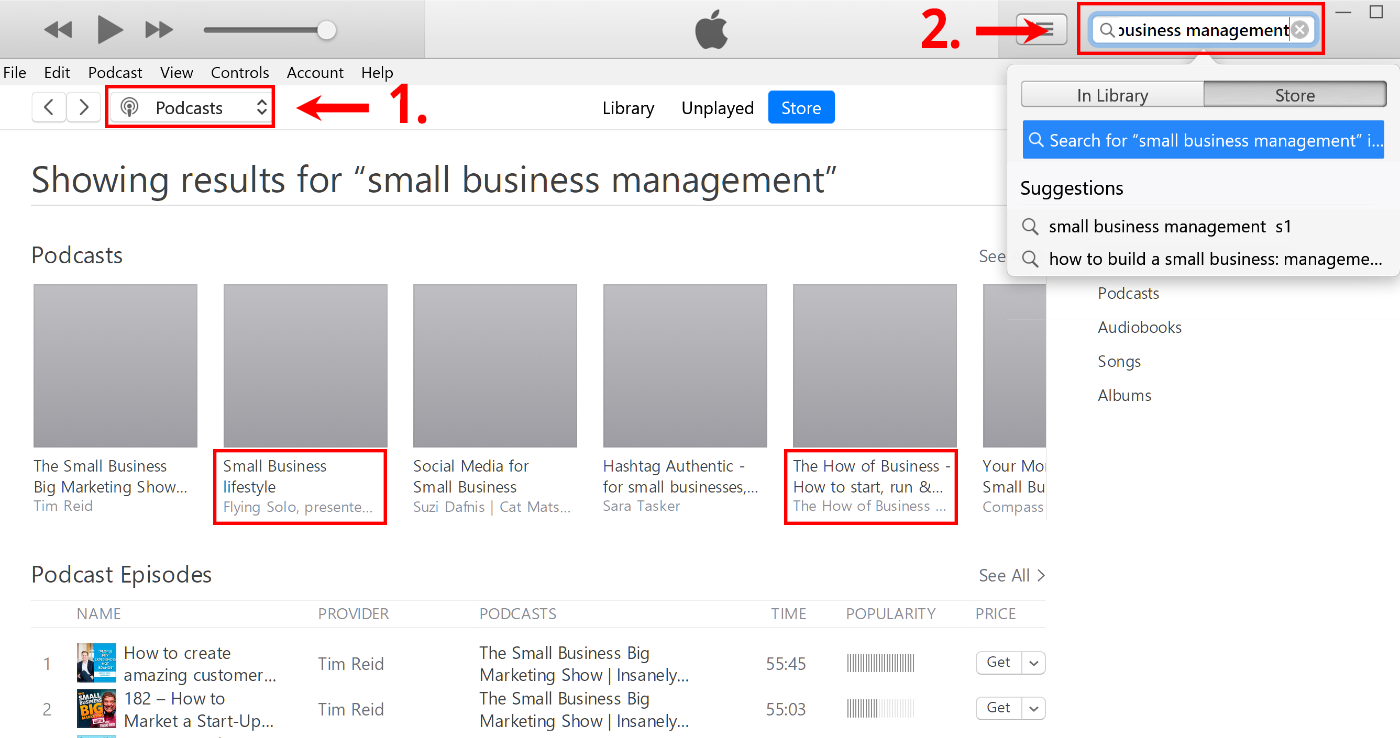Image resolution: width=1400 pixels, height=738 pixels.
Task: Switch to the Library tab
Action: (x=628, y=108)
